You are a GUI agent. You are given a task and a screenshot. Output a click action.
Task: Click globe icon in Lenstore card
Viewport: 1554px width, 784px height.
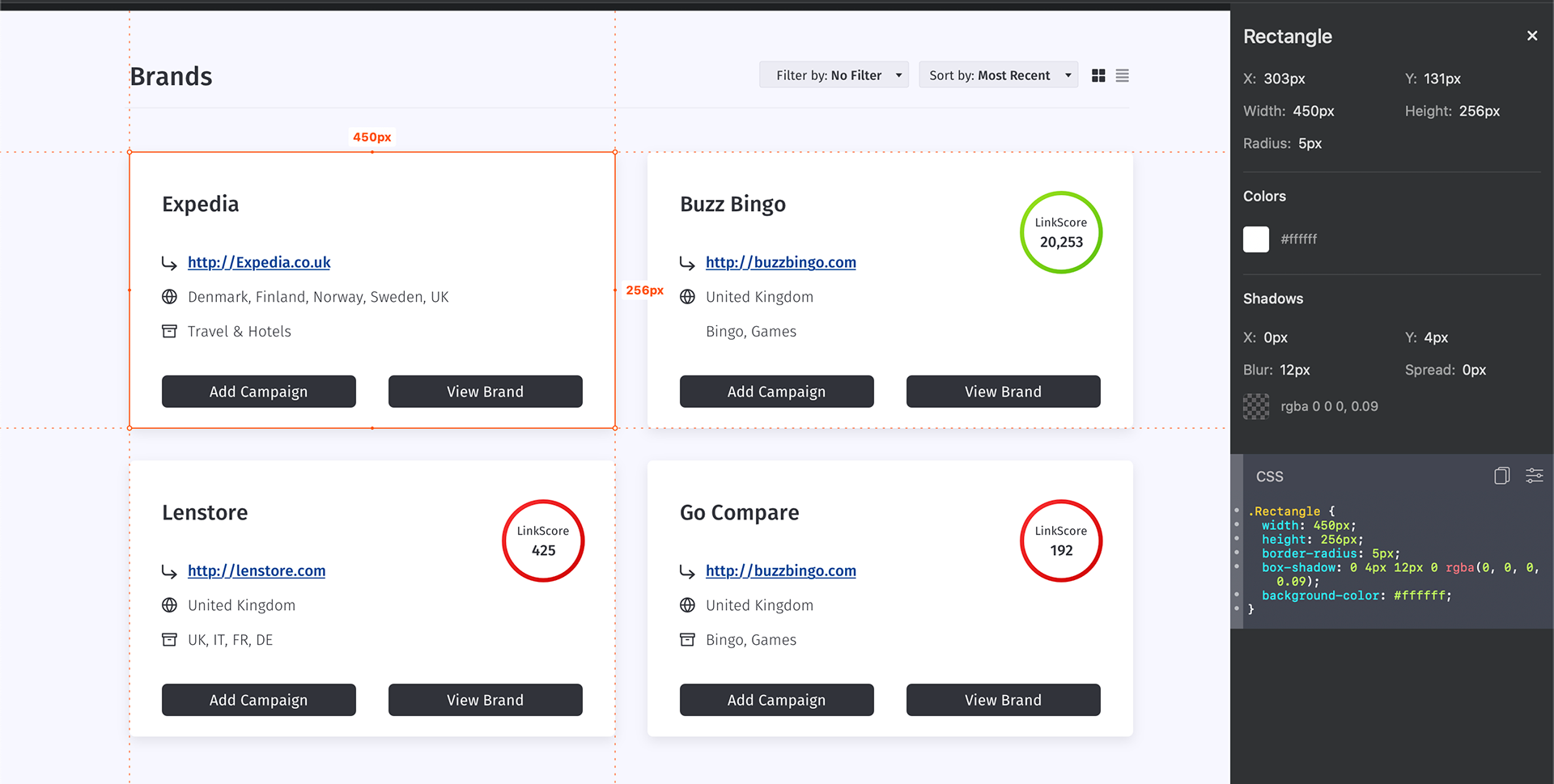[x=169, y=605]
